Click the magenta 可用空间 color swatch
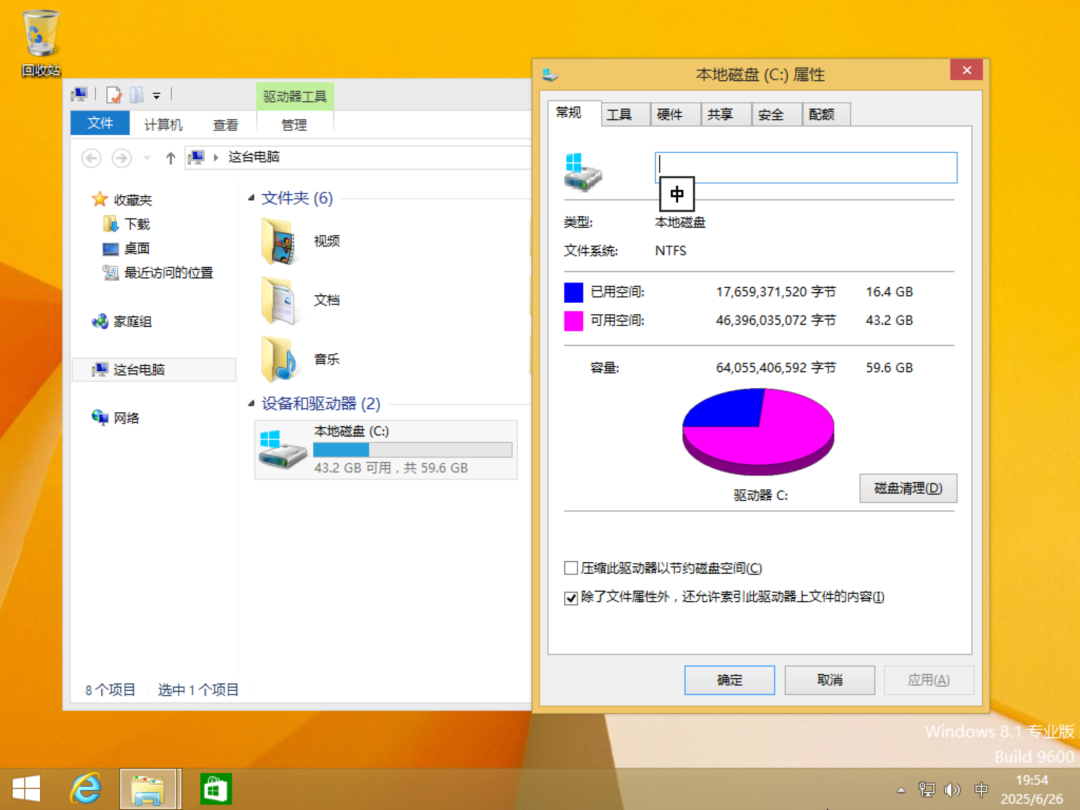 pyautogui.click(x=574, y=321)
